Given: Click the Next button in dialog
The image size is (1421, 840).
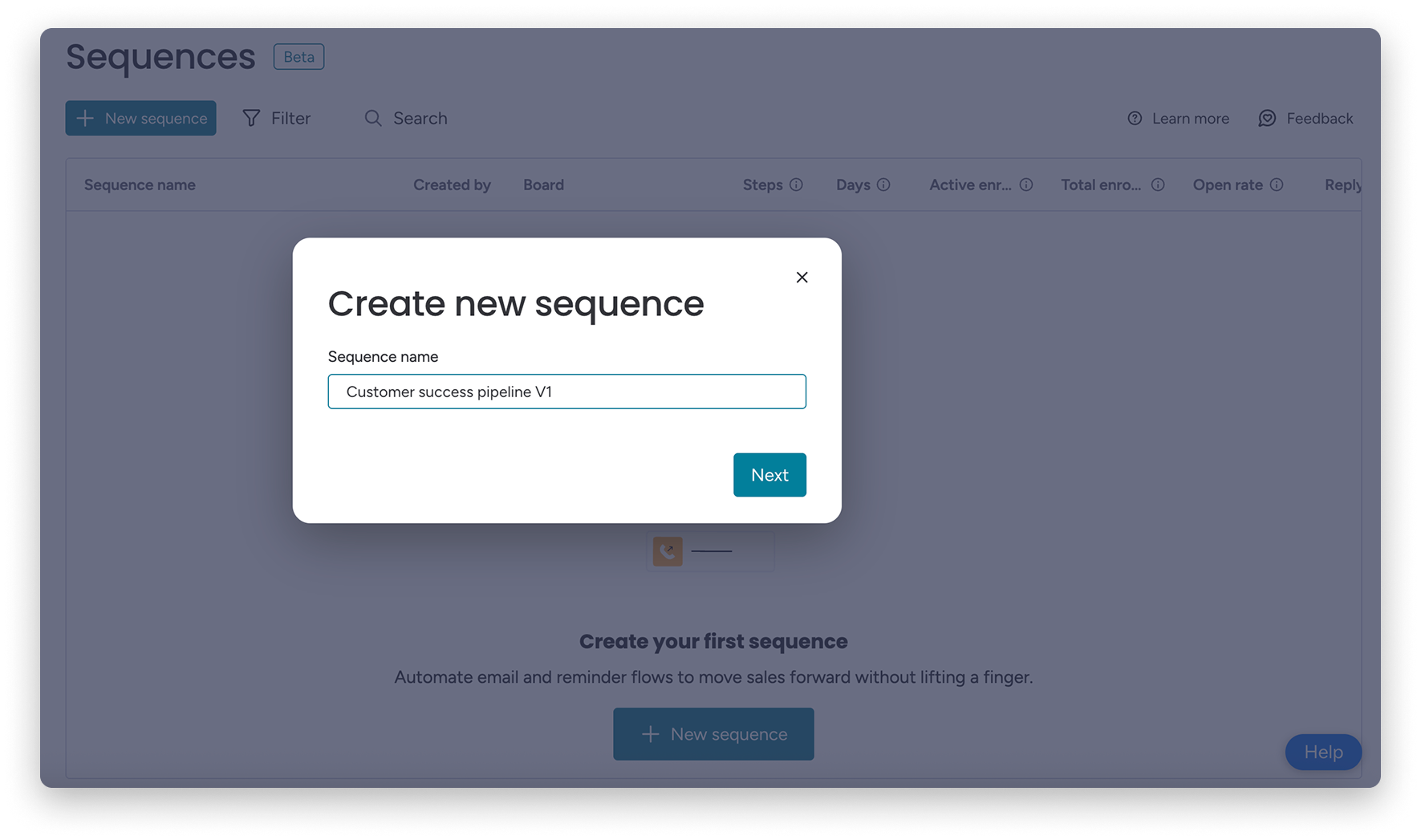Looking at the screenshot, I should pyautogui.click(x=769, y=475).
